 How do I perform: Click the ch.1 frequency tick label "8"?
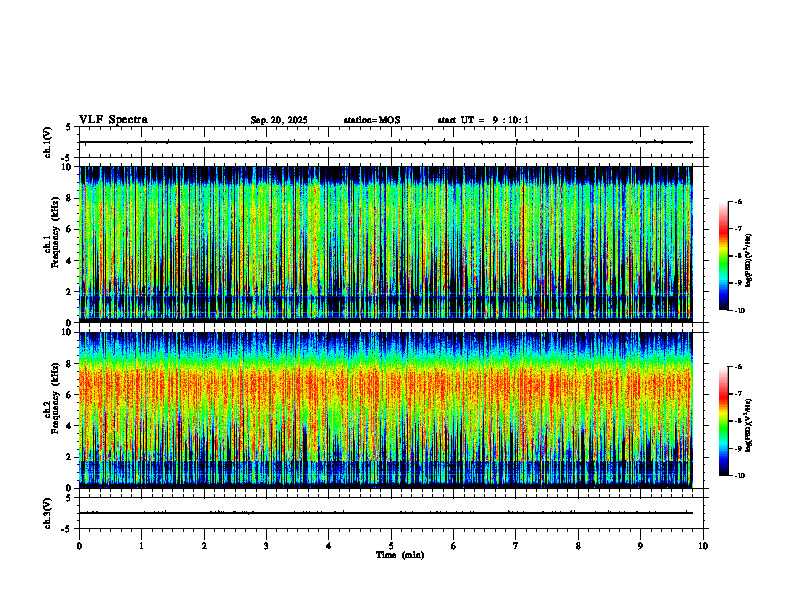69,198
